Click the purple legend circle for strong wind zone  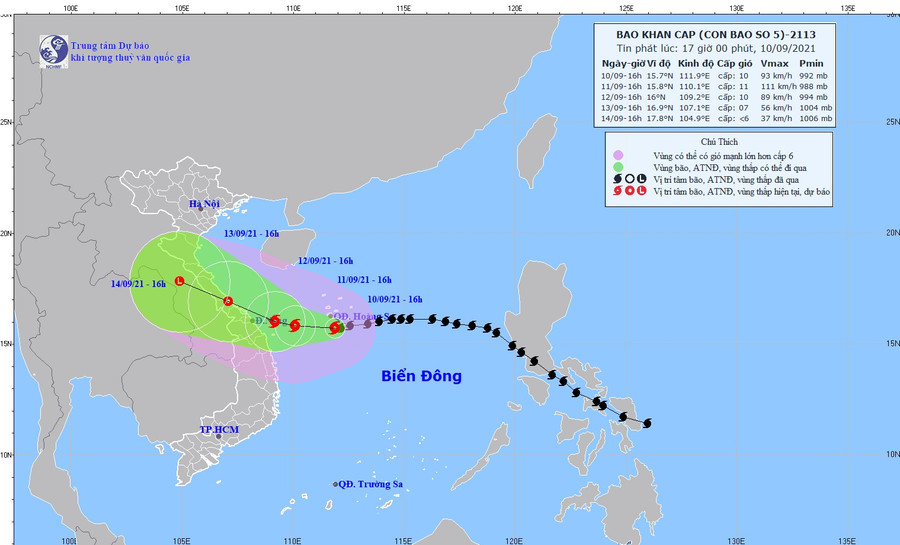click(x=618, y=155)
